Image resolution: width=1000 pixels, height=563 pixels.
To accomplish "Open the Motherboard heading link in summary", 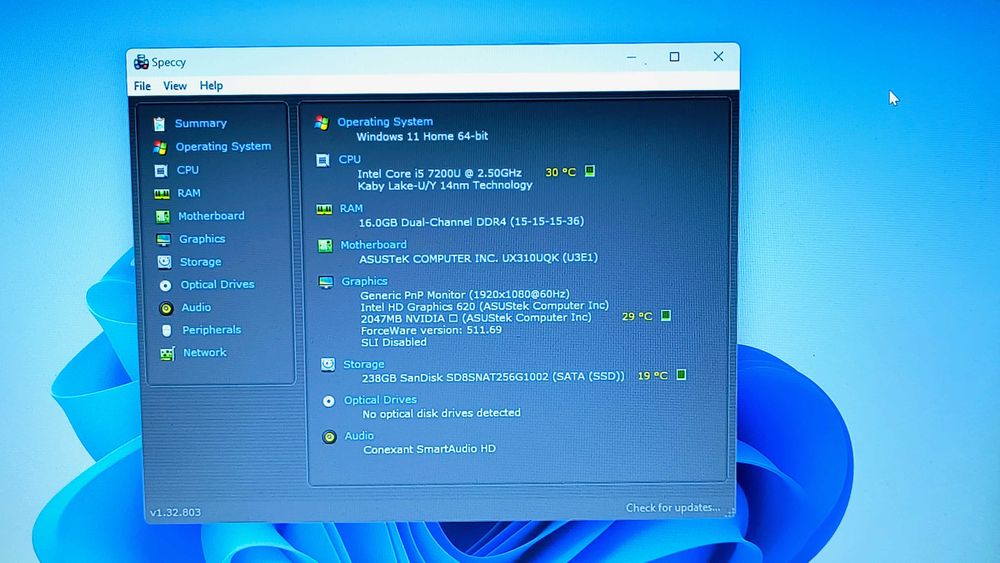I will 373,244.
